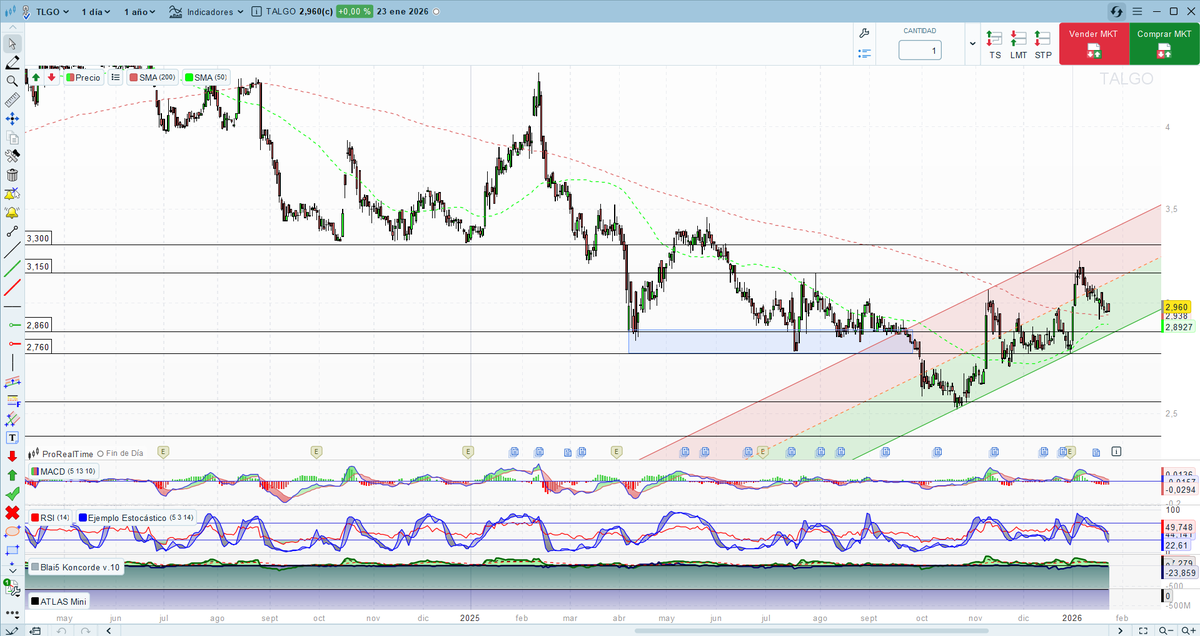The height and width of the screenshot is (636, 1200).
Task: Click Vender MKT sell button
Action: [x=1093, y=45]
